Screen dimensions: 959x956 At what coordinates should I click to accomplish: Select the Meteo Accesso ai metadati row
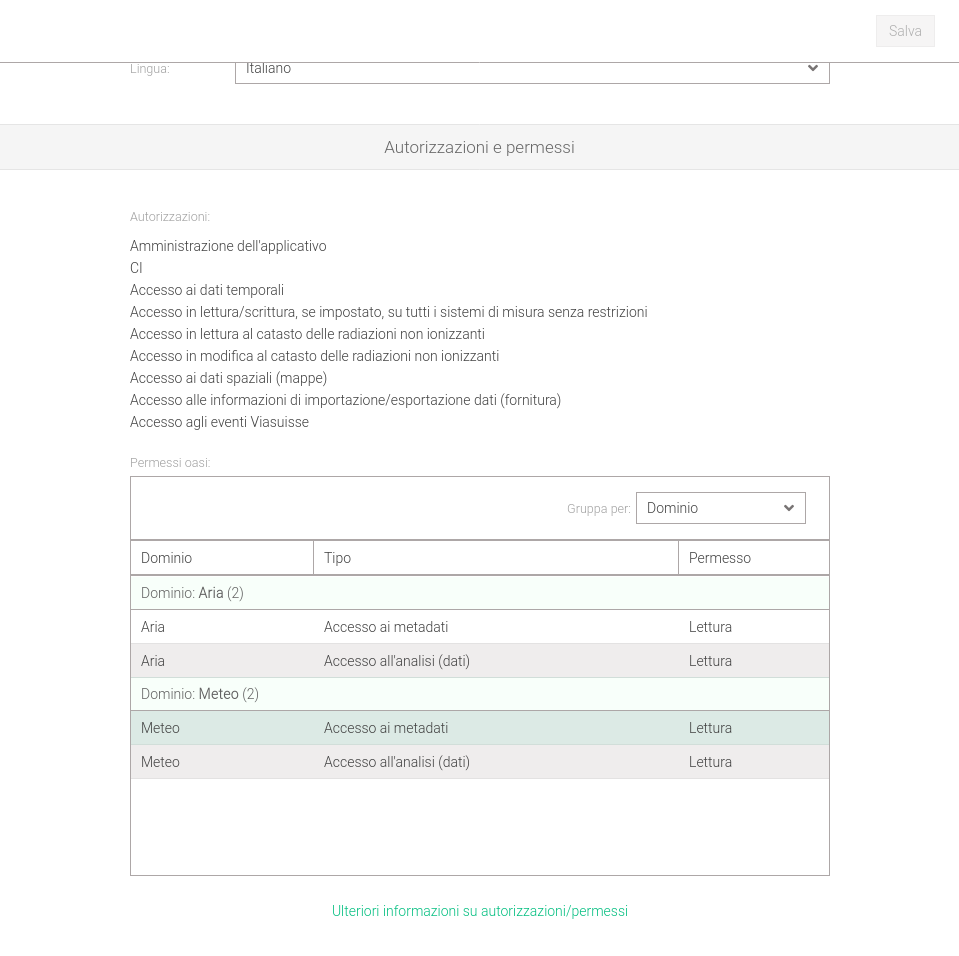click(386, 728)
